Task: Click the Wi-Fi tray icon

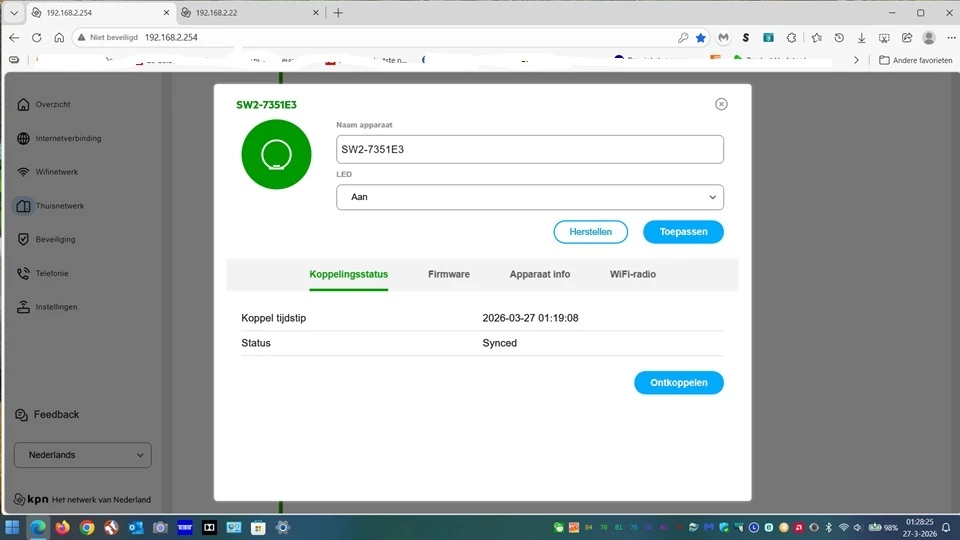Action: 844,527
